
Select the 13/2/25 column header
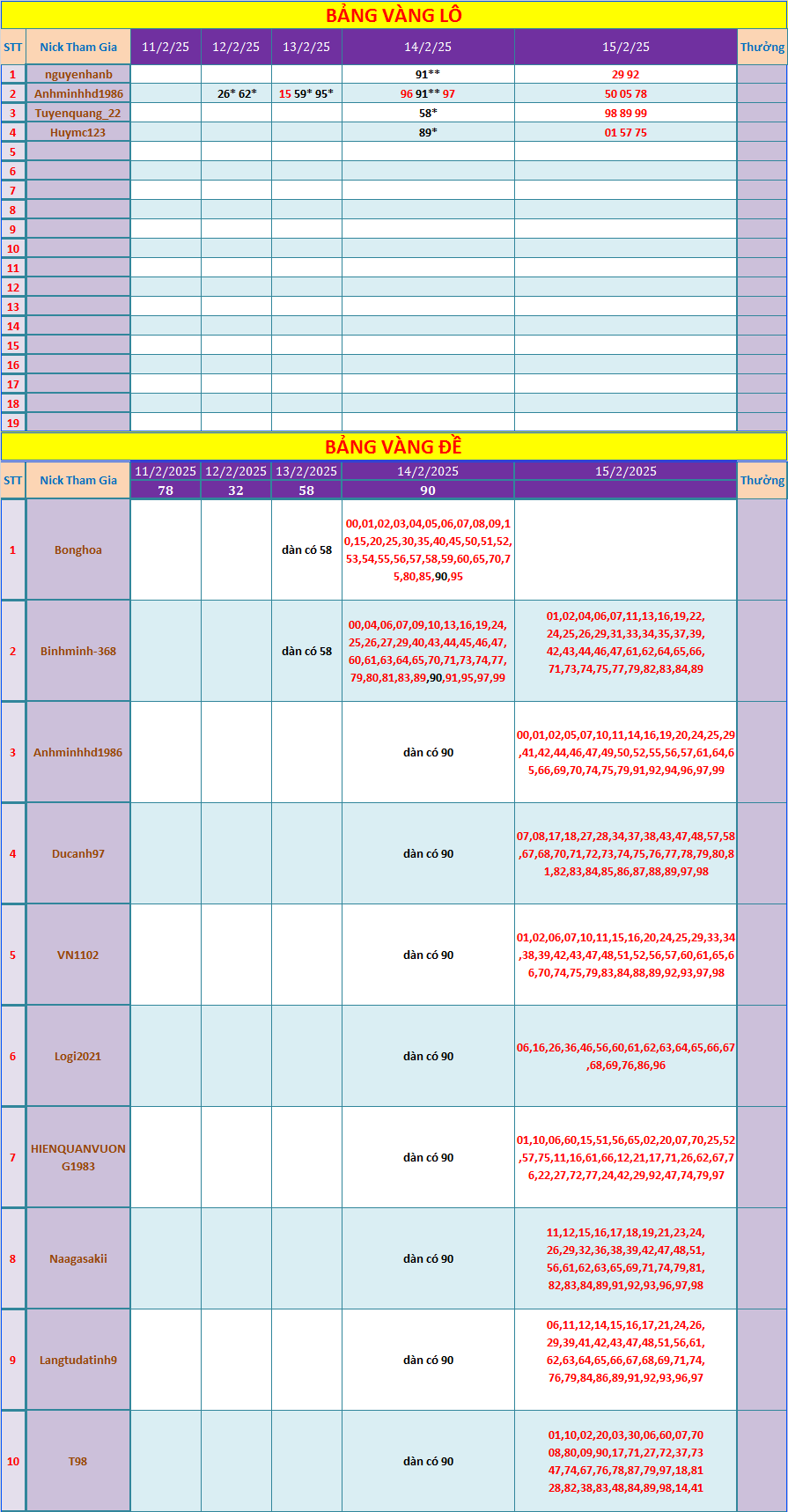point(306,47)
